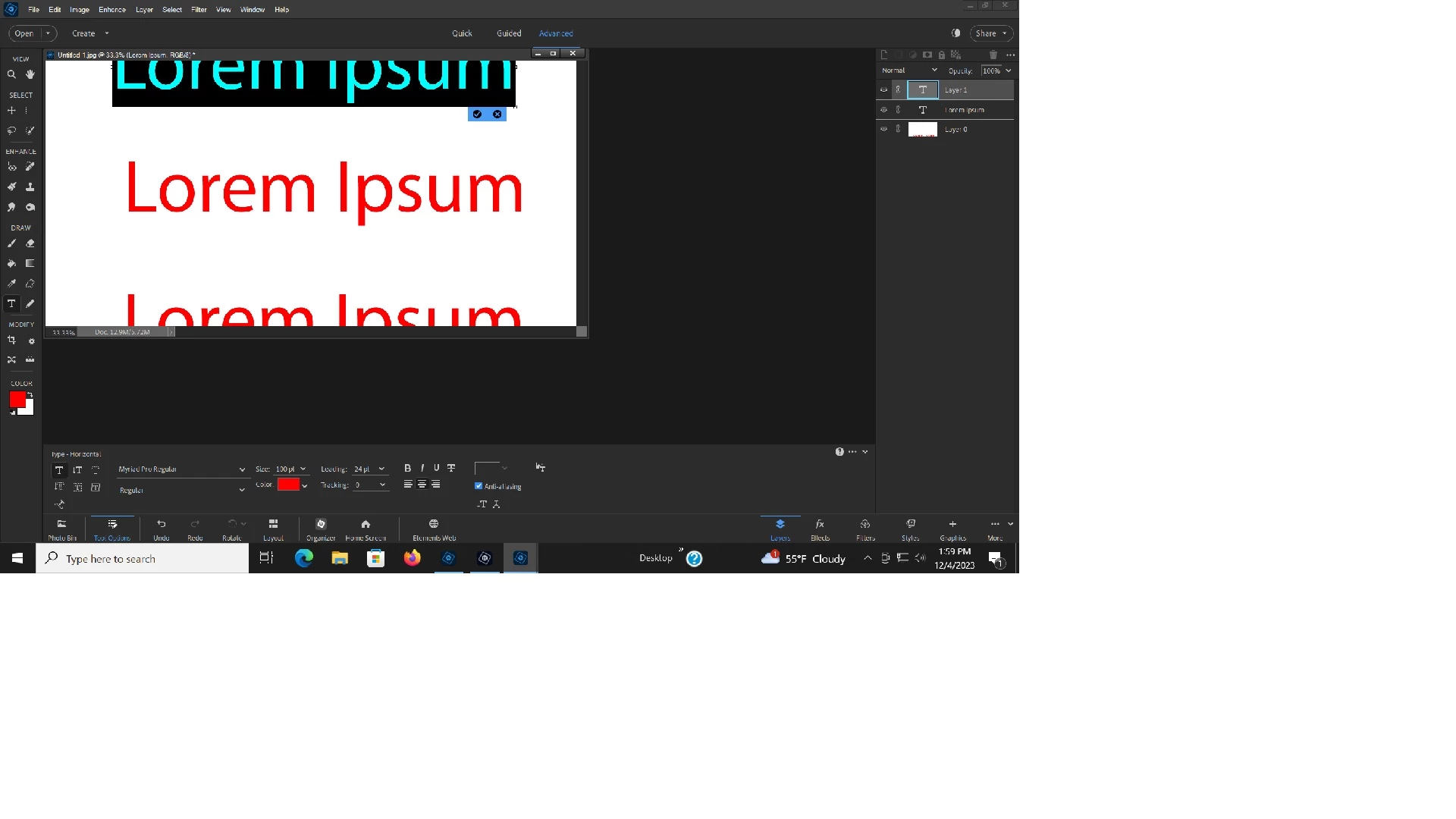Image resolution: width=1456 pixels, height=819 pixels.
Task: Uncheck the Anti-aliasing checkbox
Action: point(479,486)
